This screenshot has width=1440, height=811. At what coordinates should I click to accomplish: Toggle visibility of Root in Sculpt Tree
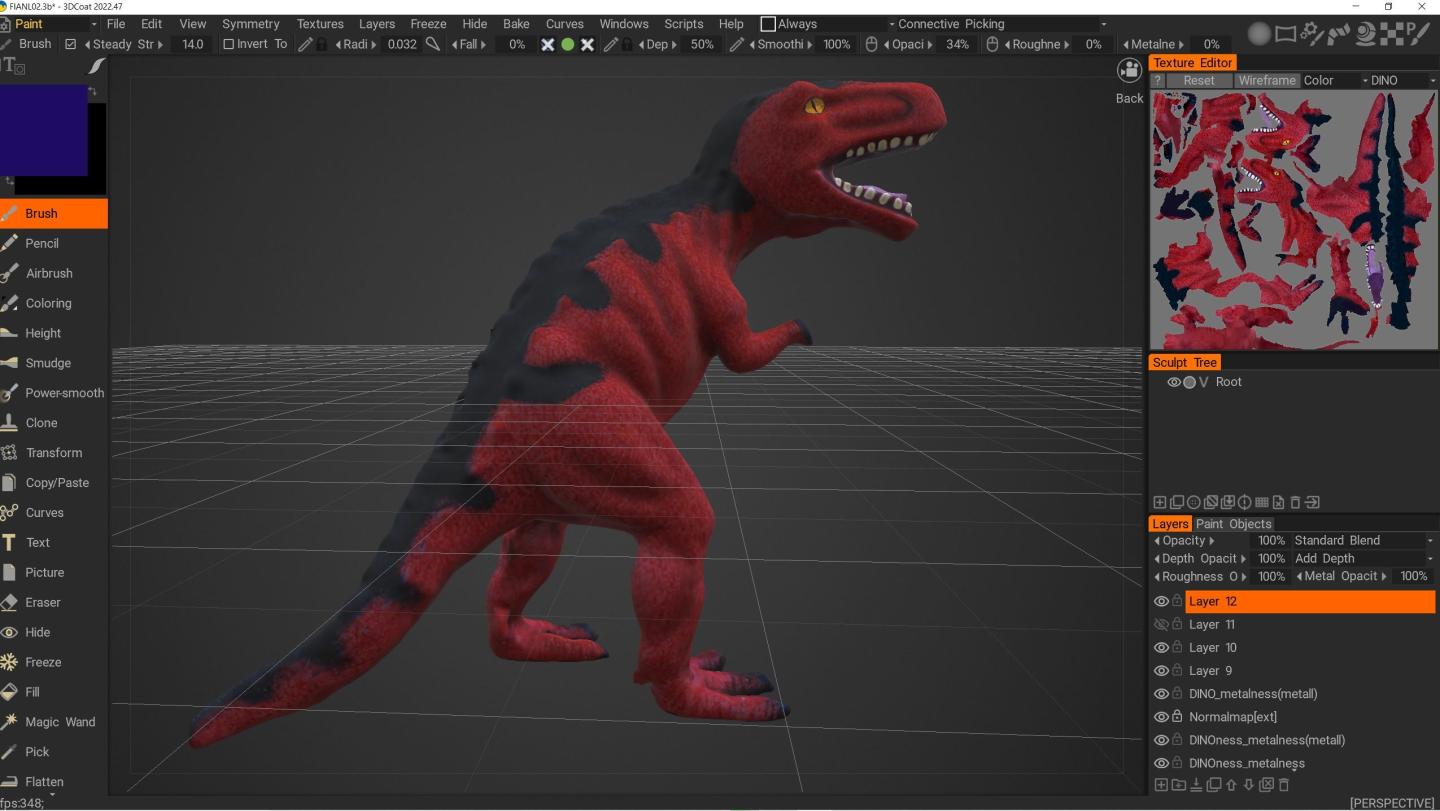pyautogui.click(x=1174, y=382)
